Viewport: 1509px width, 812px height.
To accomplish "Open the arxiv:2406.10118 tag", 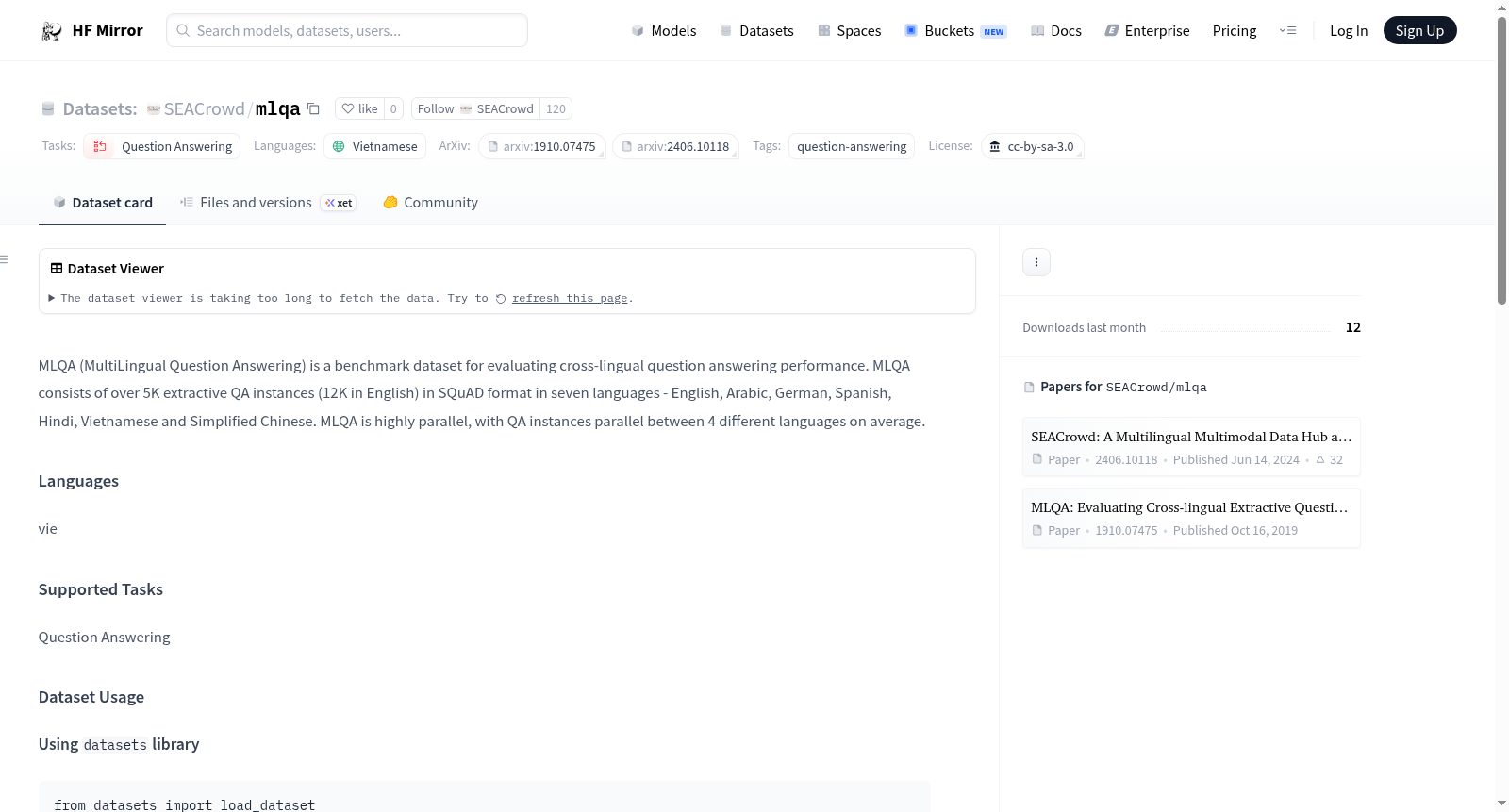I will click(676, 146).
